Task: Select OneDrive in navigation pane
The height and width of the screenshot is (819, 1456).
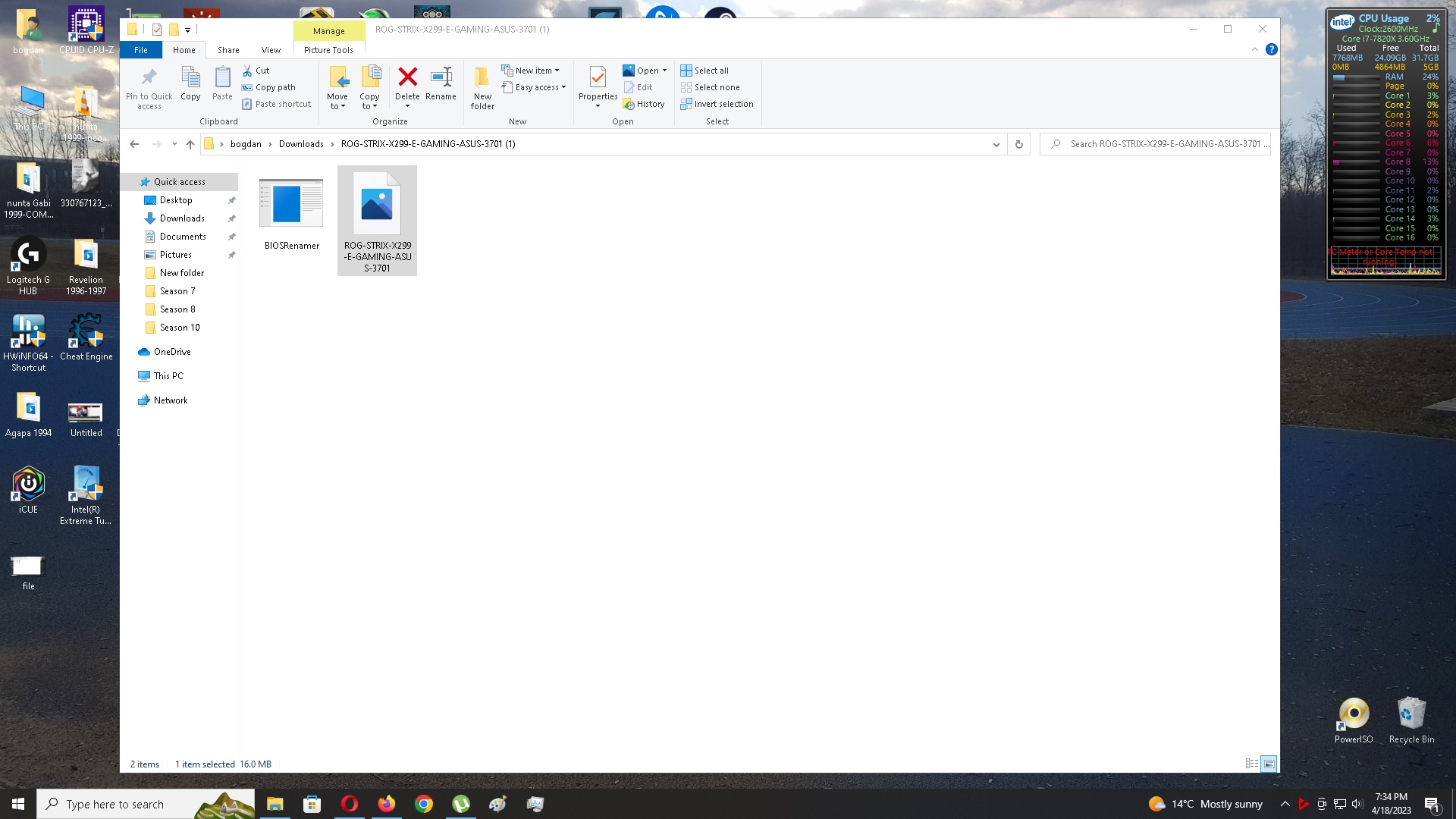Action: click(172, 352)
